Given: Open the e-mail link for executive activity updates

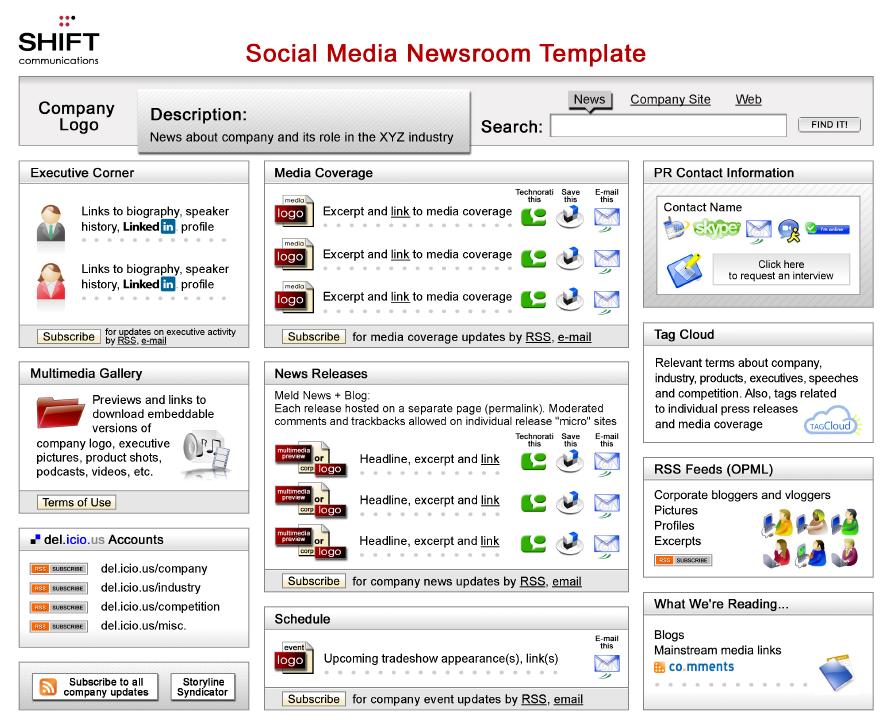Looking at the screenshot, I should (153, 340).
